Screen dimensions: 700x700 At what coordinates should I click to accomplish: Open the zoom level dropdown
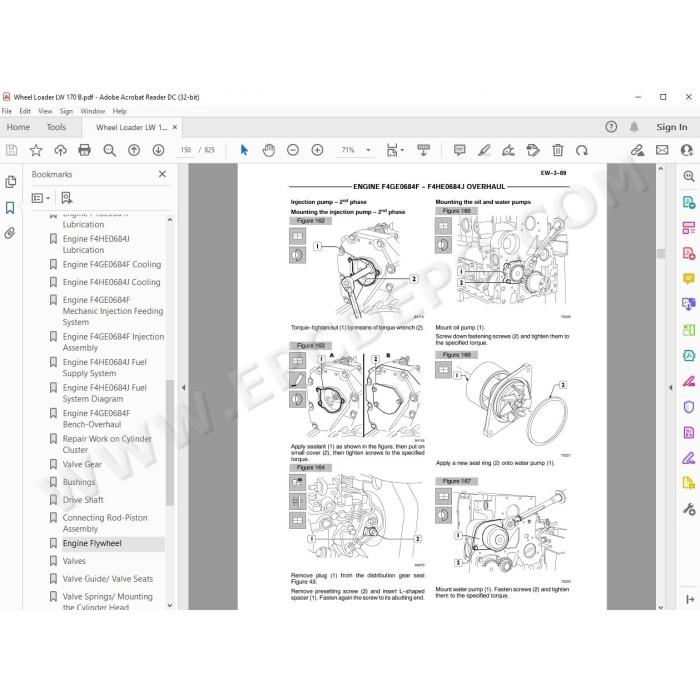click(368, 150)
